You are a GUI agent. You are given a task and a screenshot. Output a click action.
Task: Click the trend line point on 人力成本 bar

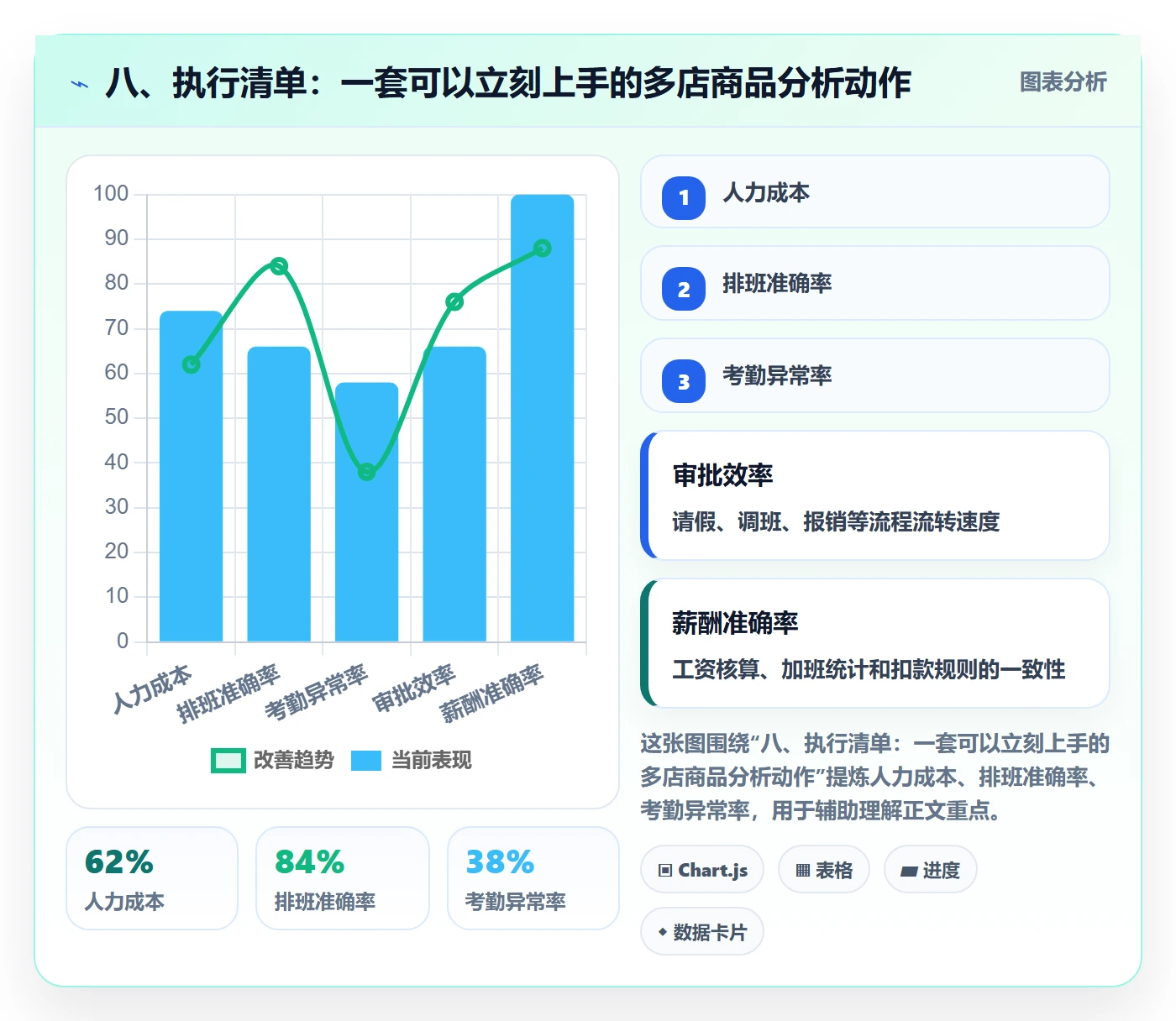point(192,364)
